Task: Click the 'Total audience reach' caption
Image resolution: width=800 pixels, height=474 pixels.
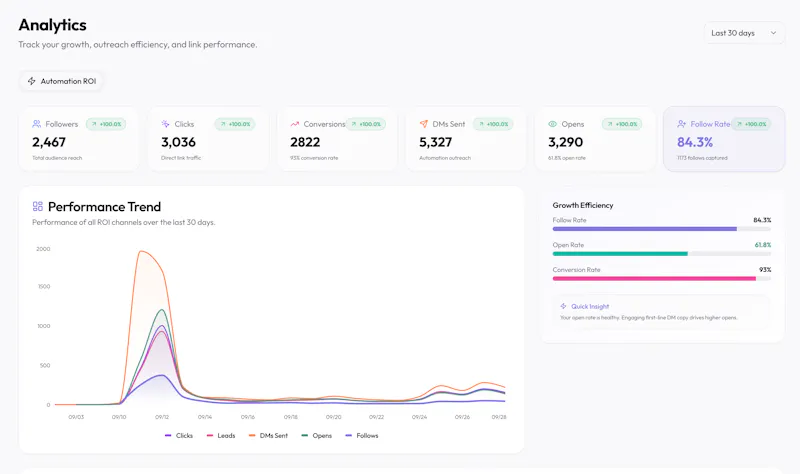Action: [57, 158]
